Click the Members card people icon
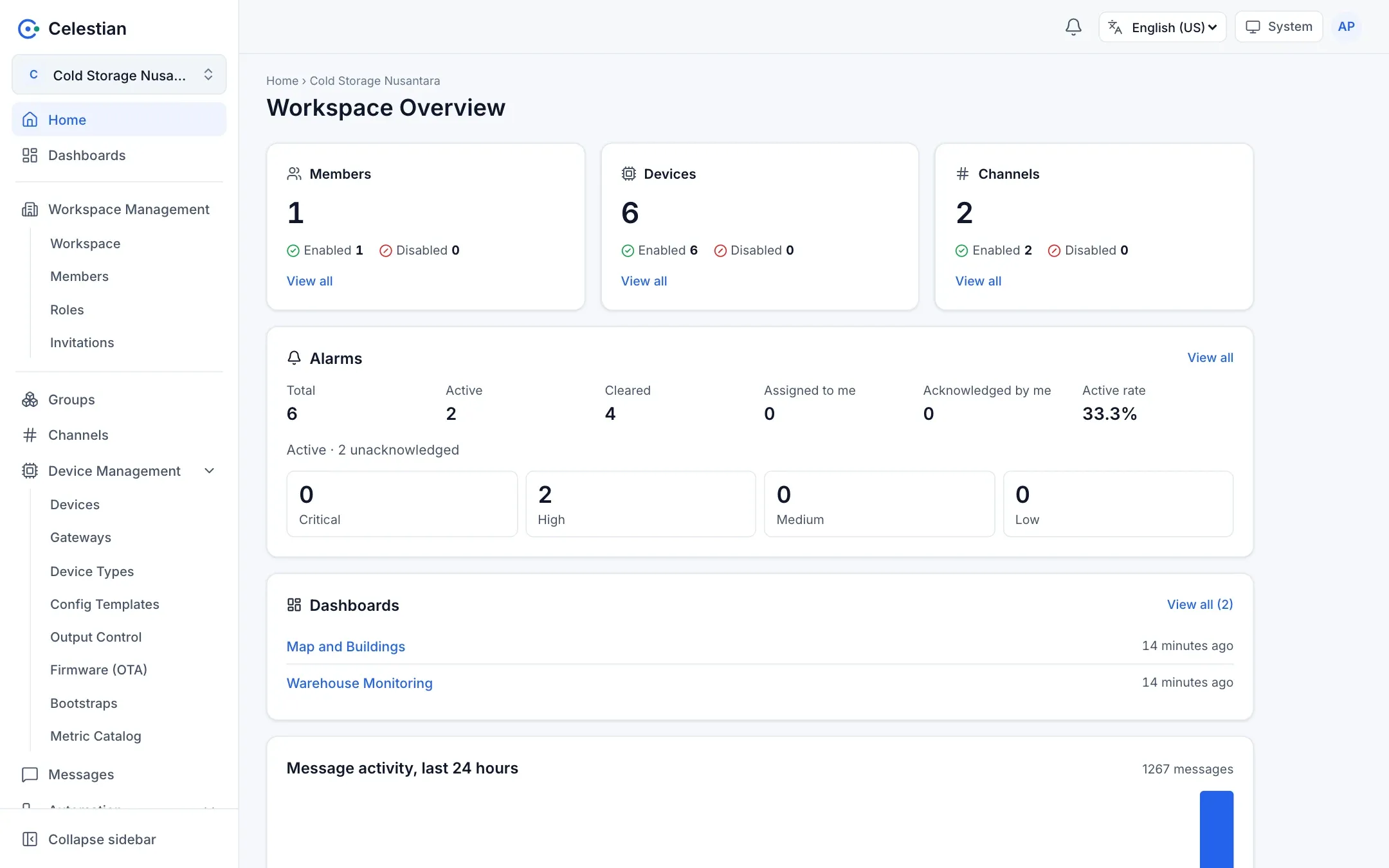 point(294,174)
